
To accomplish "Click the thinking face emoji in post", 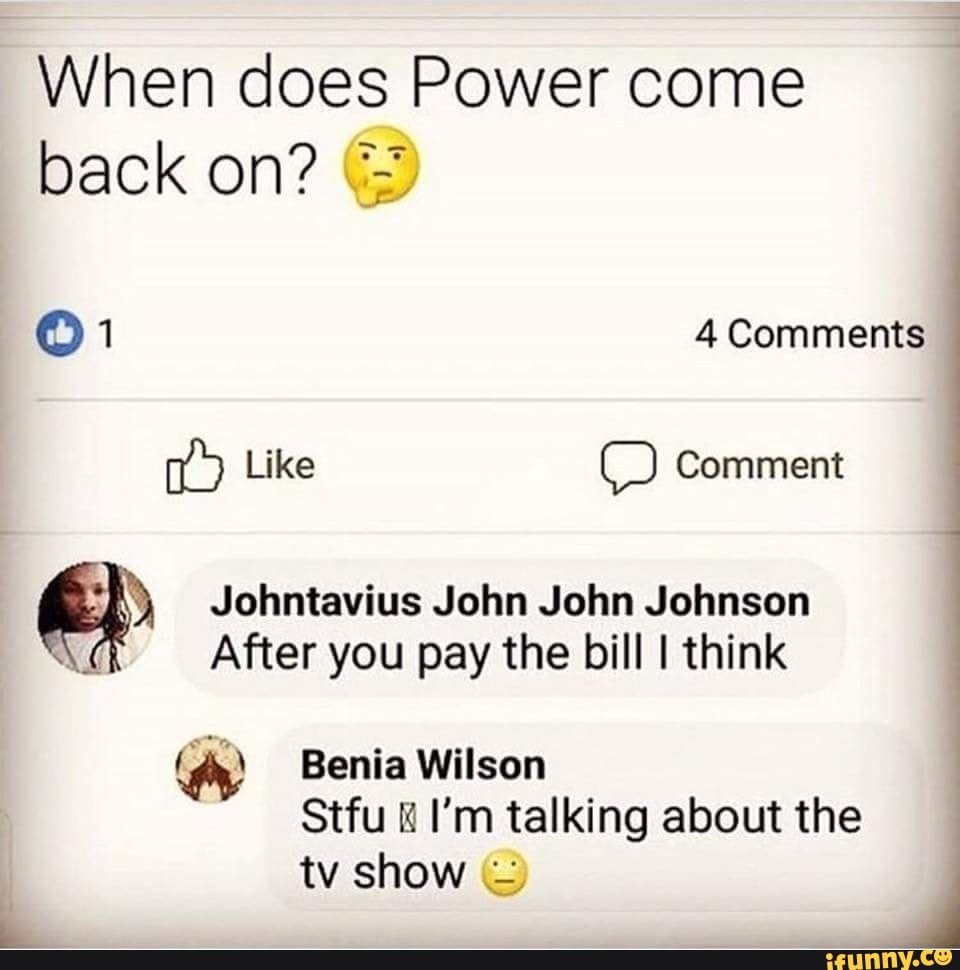I will 382,166.
